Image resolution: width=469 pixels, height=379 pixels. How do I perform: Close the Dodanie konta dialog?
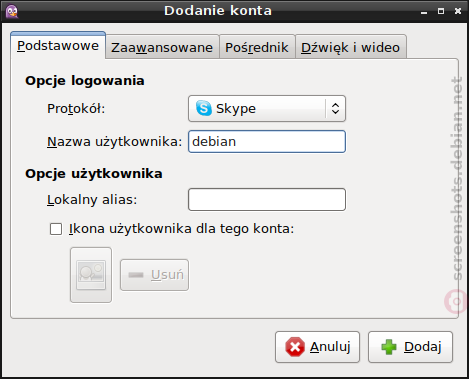coord(458,11)
